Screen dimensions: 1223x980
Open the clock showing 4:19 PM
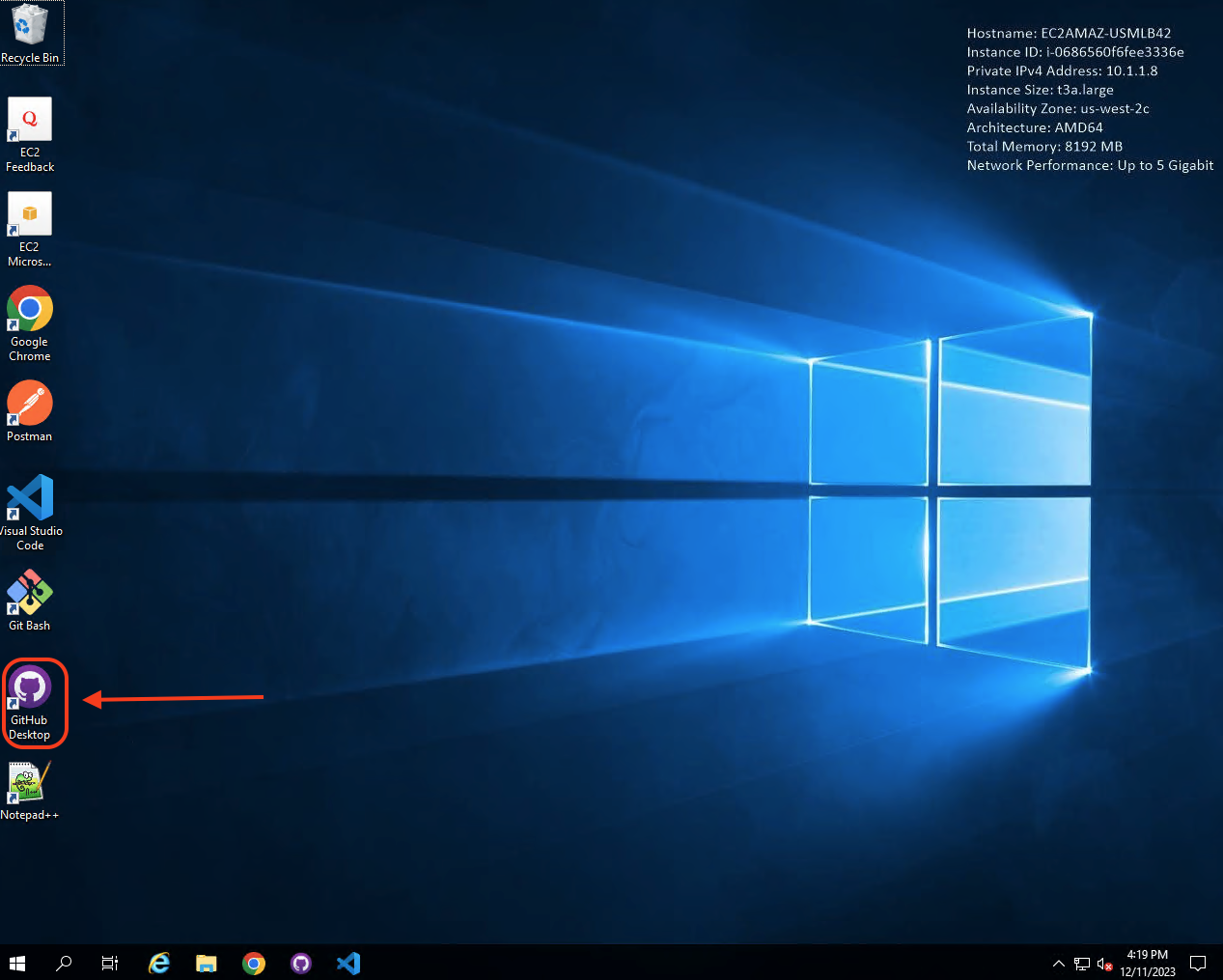tap(1148, 964)
